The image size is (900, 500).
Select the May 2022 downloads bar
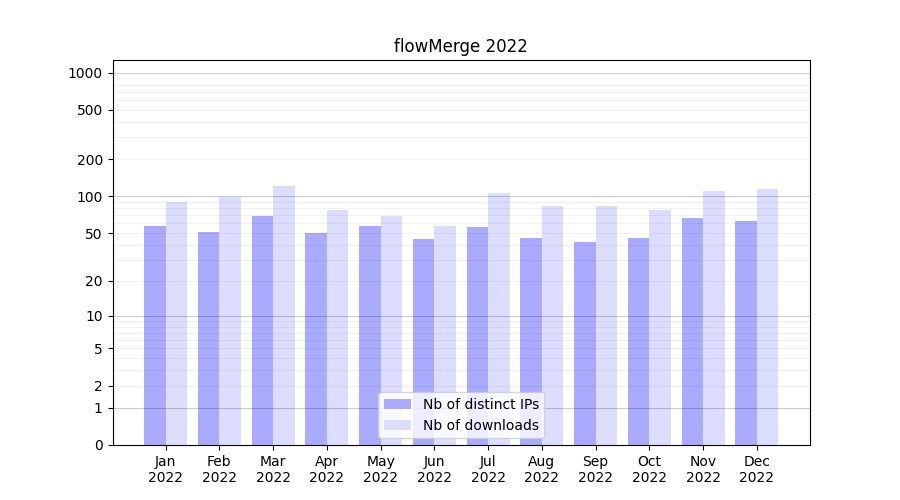(x=391, y=330)
